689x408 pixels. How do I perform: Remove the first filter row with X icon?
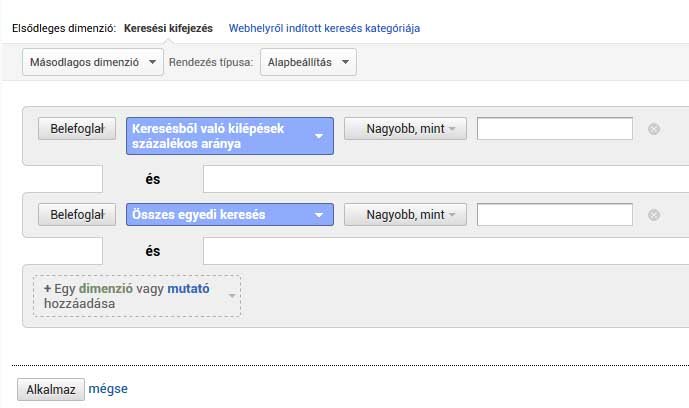tap(654, 129)
